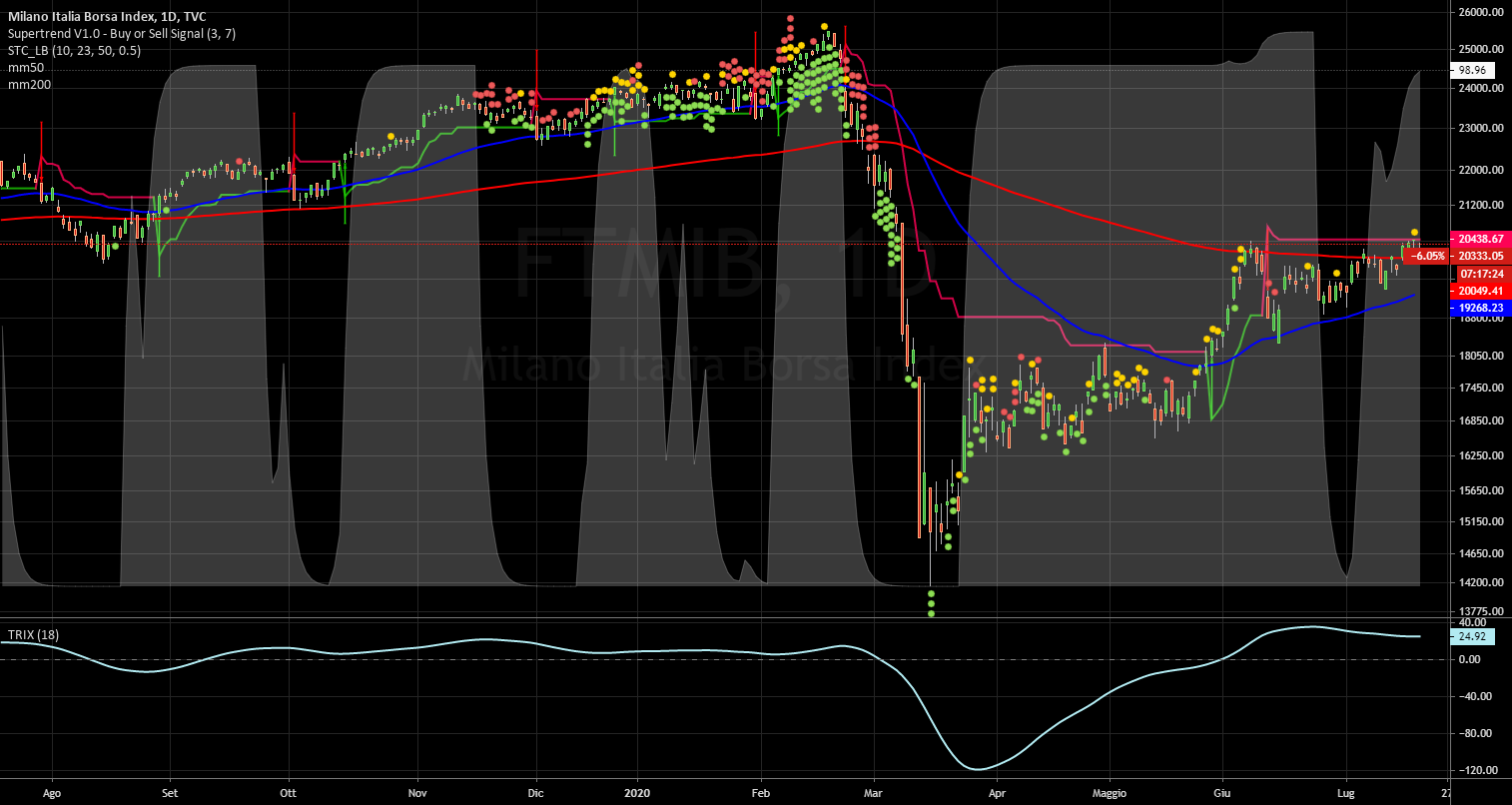Click the mm50 moving average legend
Viewport: 1512px width, 805px height.
point(26,67)
